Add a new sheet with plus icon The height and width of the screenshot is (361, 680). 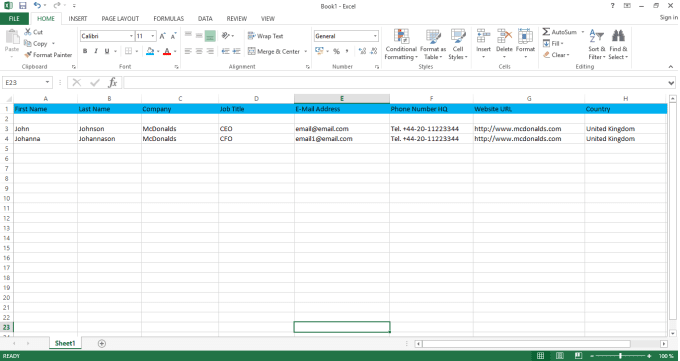point(101,344)
